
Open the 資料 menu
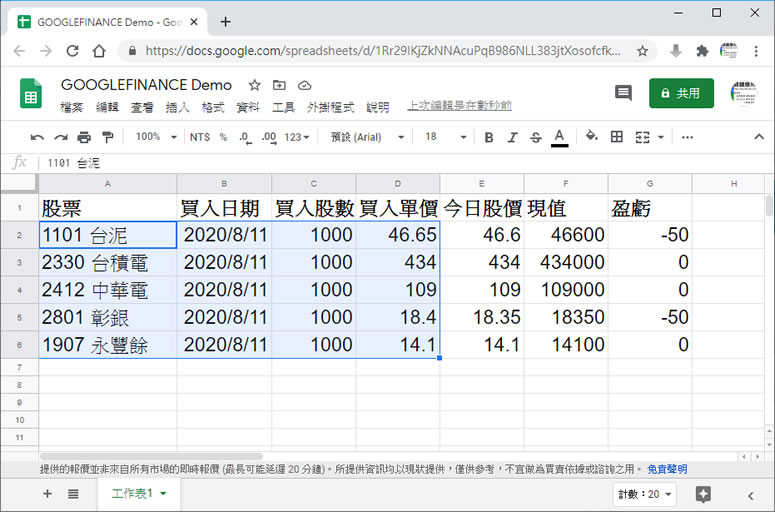(248, 107)
